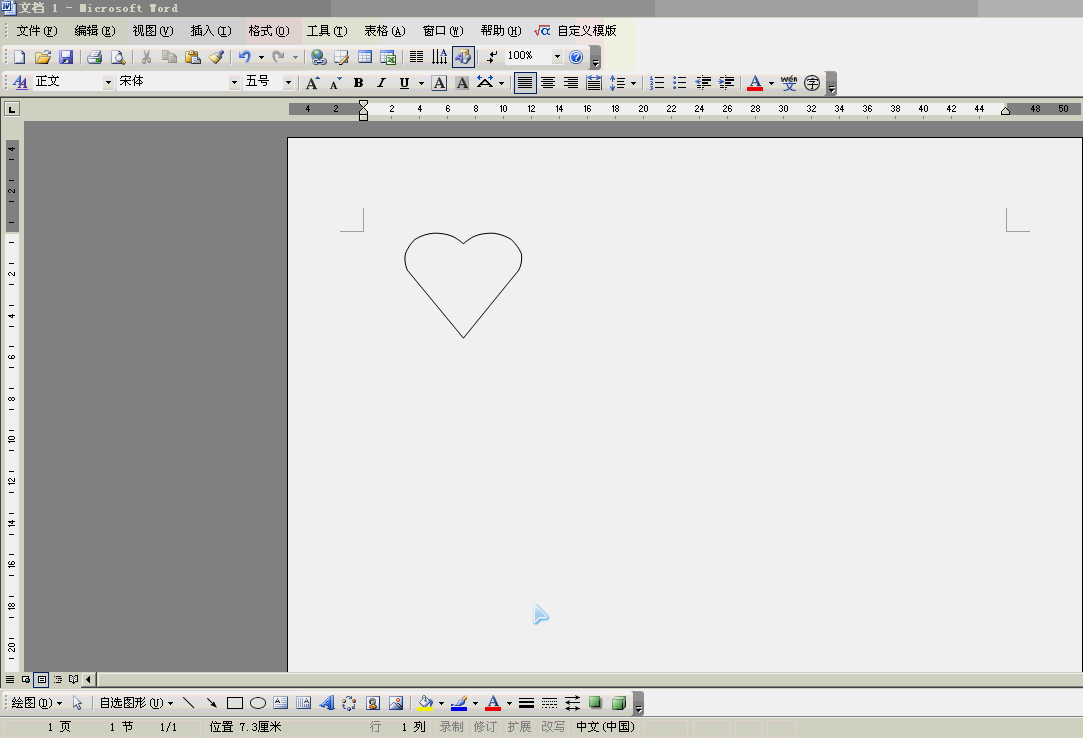Apply red font color in formatting toolbar
The width and height of the screenshot is (1083, 738).
tap(755, 83)
